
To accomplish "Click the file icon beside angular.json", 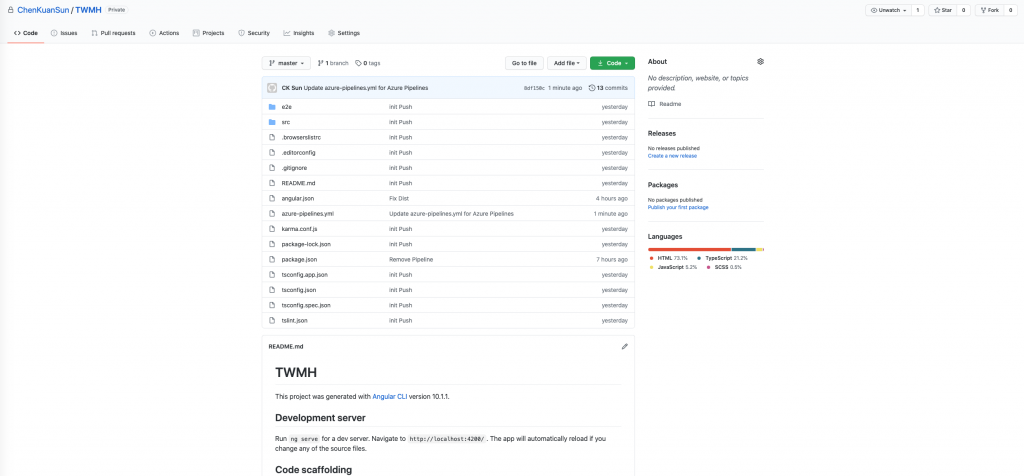I will pyautogui.click(x=272, y=198).
